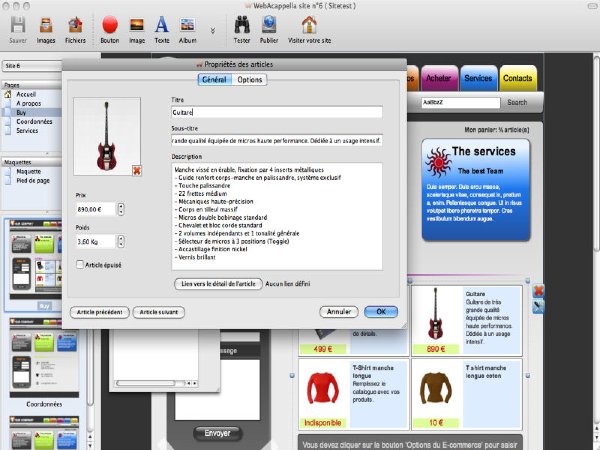Click Mon panier article count text
Image resolution: width=600 pixels, height=450 pixels.
point(497,130)
